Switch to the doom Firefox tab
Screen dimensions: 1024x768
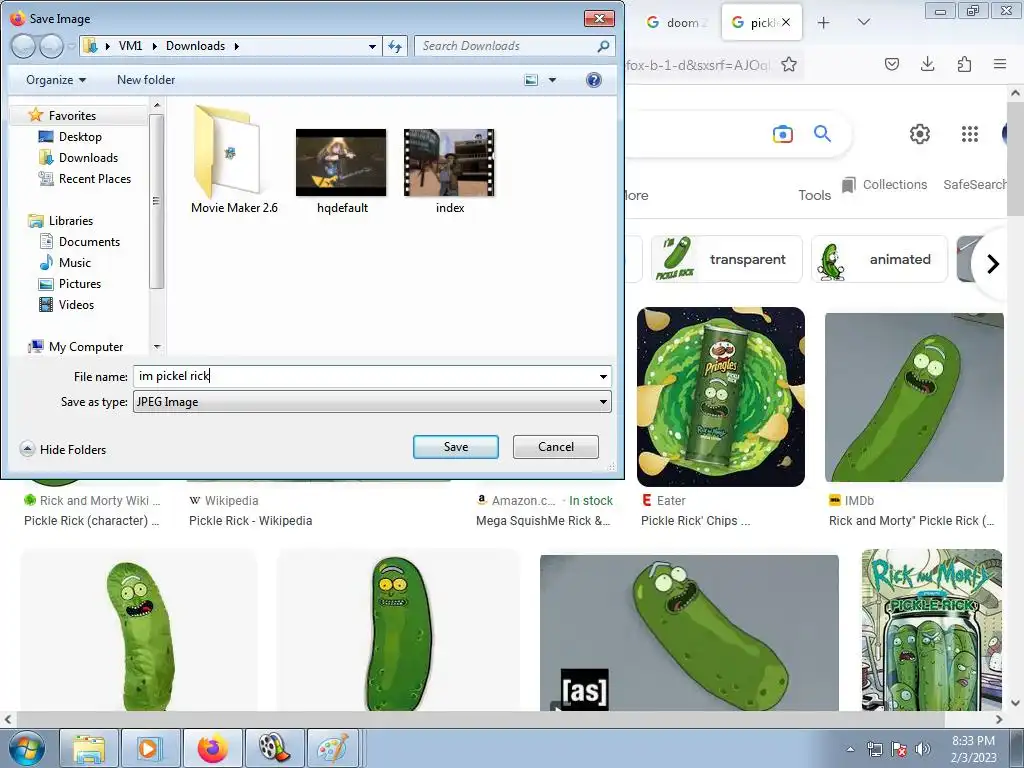(x=676, y=22)
